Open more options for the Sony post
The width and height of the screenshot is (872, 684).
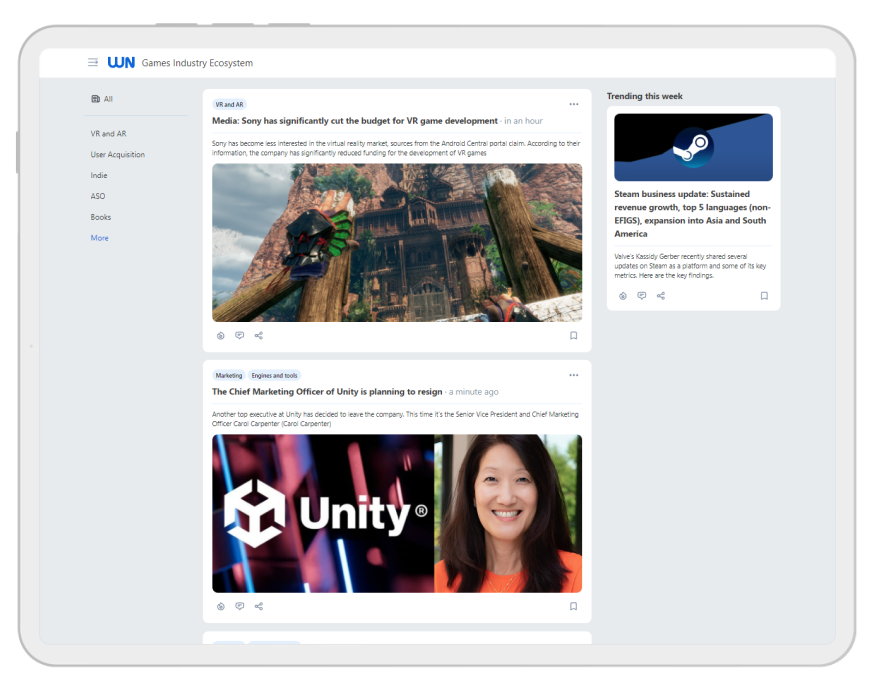tap(573, 105)
